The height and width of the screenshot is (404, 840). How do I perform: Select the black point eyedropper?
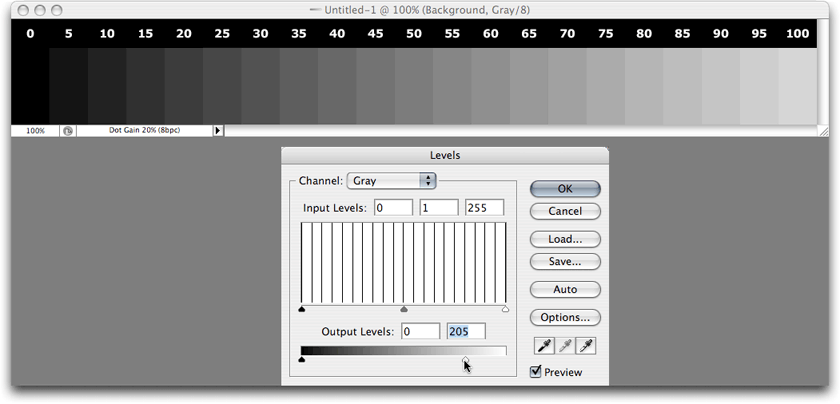click(544, 346)
